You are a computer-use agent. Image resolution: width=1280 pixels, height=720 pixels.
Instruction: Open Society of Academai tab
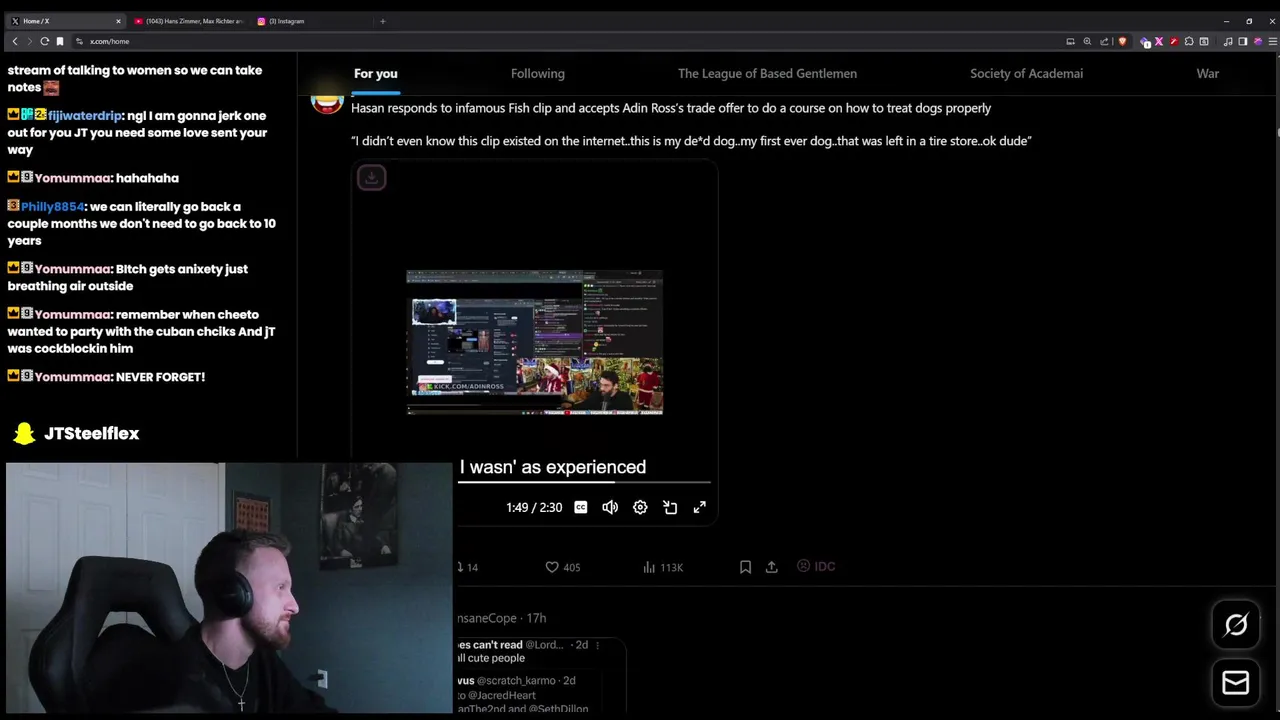click(1026, 73)
